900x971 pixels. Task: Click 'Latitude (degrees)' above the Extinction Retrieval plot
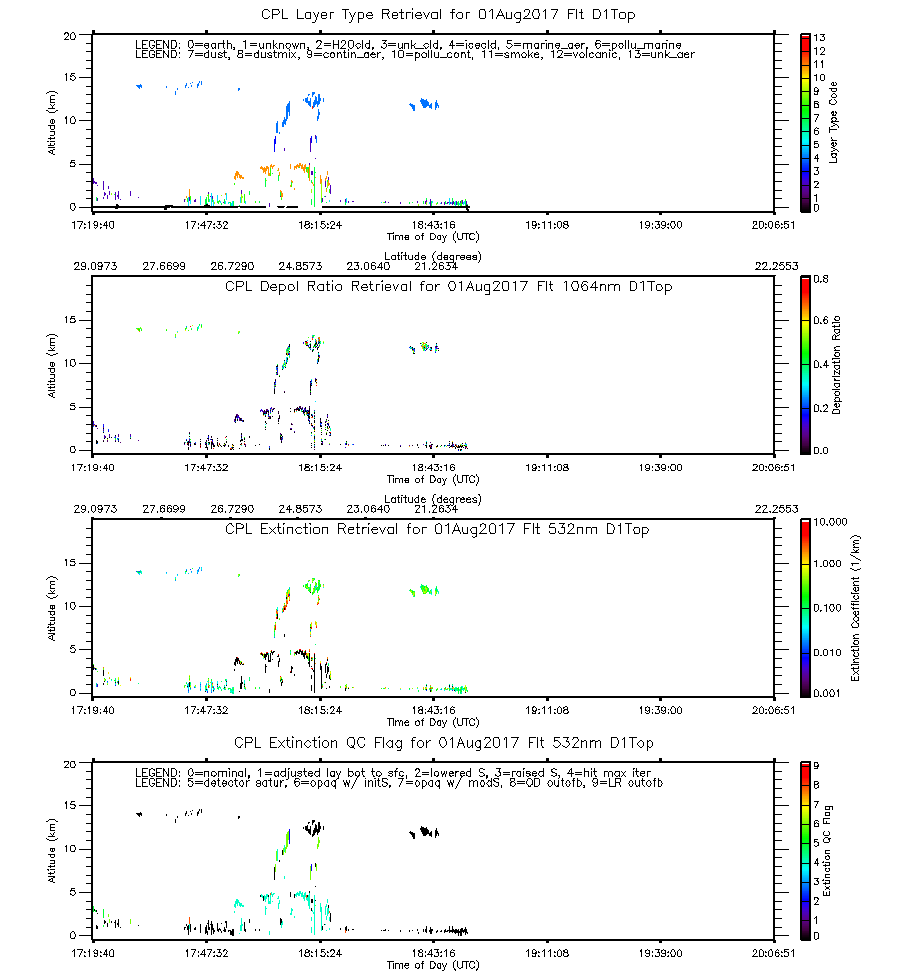click(433, 499)
